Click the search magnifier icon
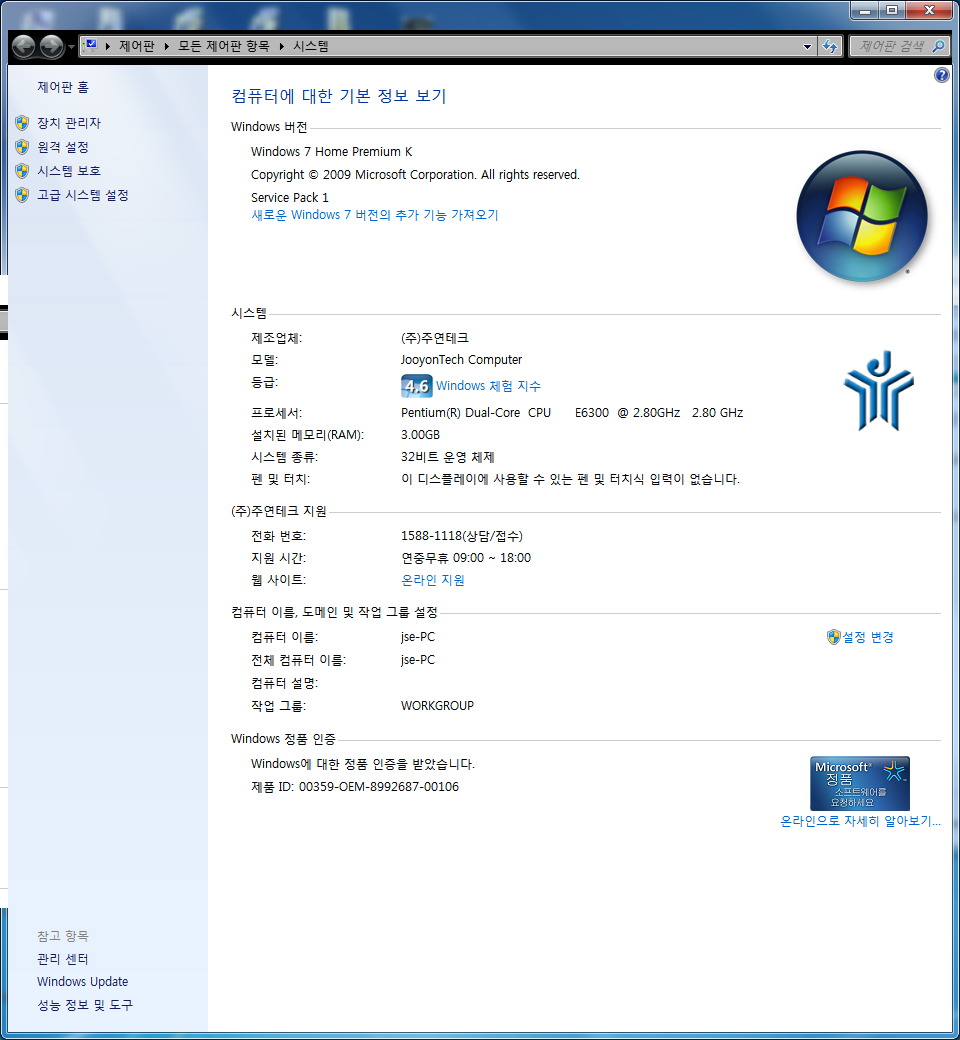Image resolution: width=960 pixels, height=1040 pixels. pos(938,46)
